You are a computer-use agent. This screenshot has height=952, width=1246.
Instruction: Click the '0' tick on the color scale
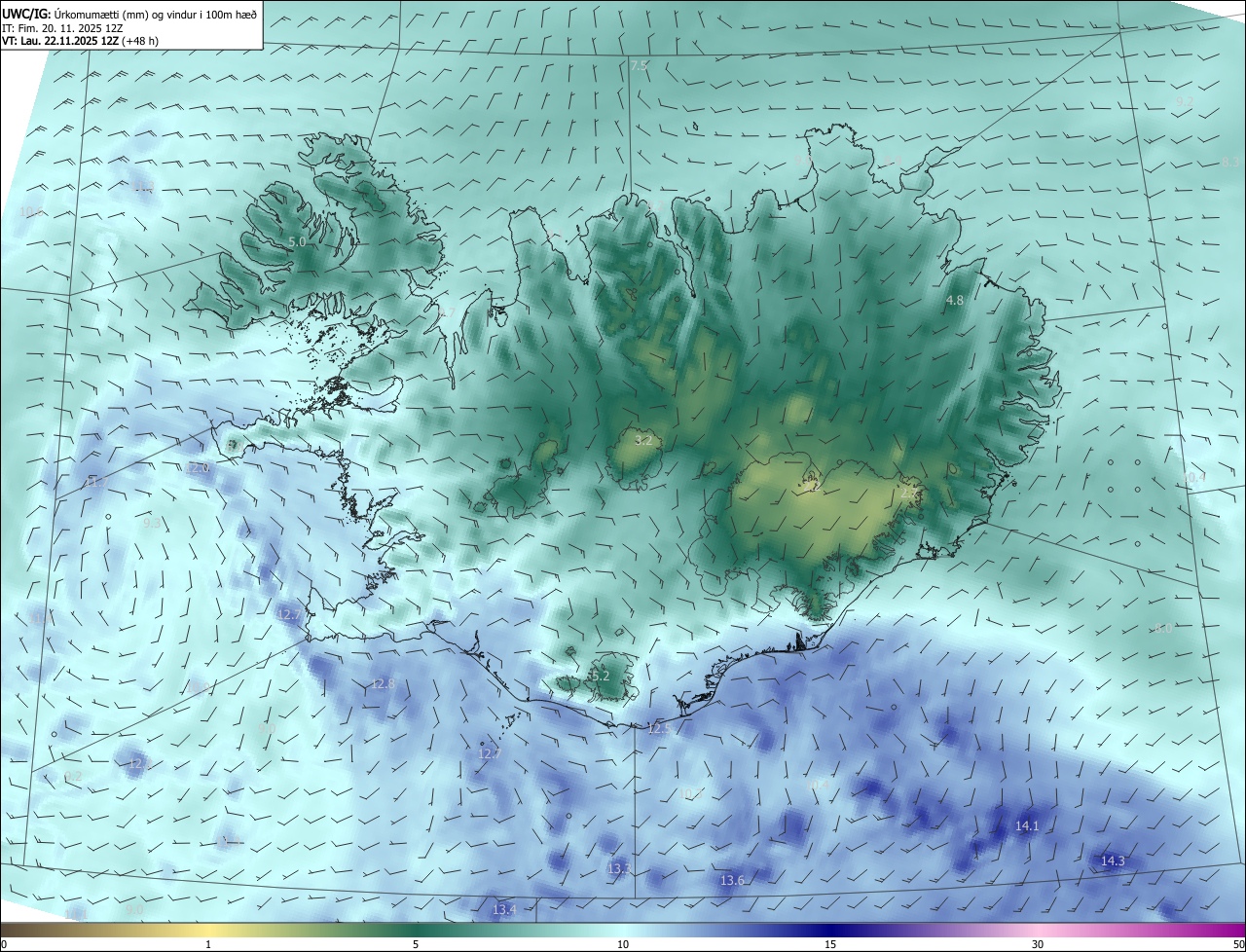tap(4, 944)
